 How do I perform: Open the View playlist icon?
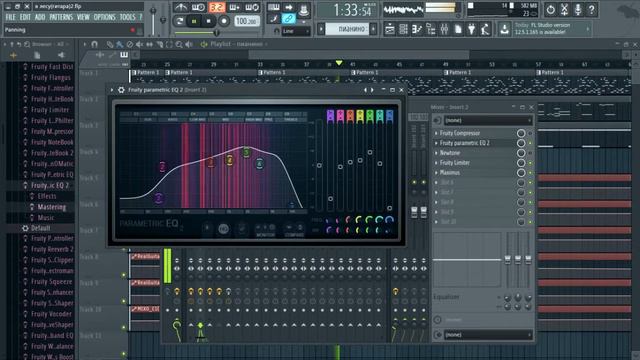[390, 29]
